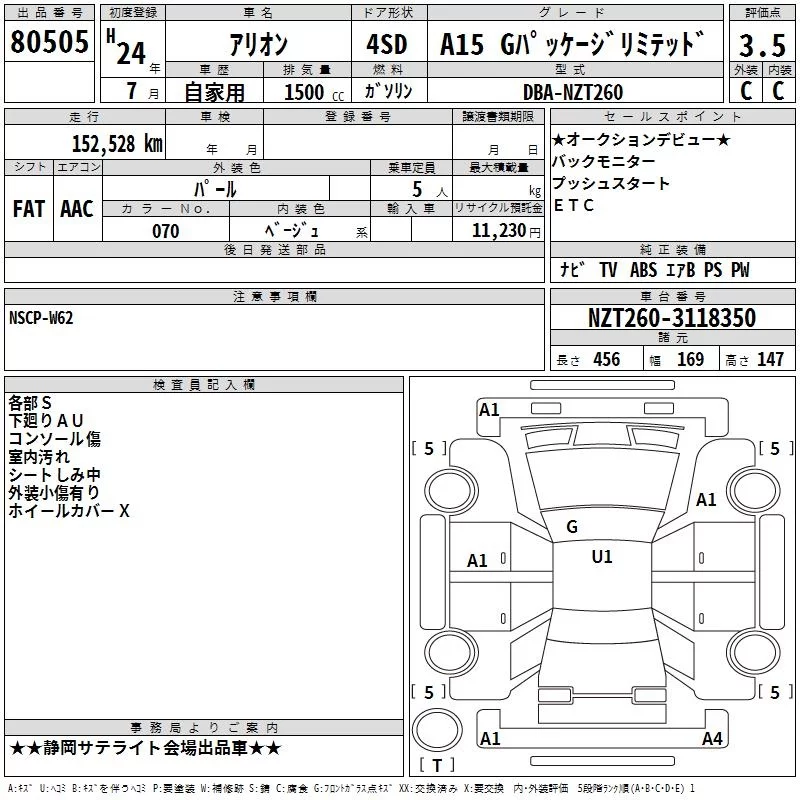Select the chassis number NZT260-3118350
The height and width of the screenshot is (800, 800).
pos(671,318)
